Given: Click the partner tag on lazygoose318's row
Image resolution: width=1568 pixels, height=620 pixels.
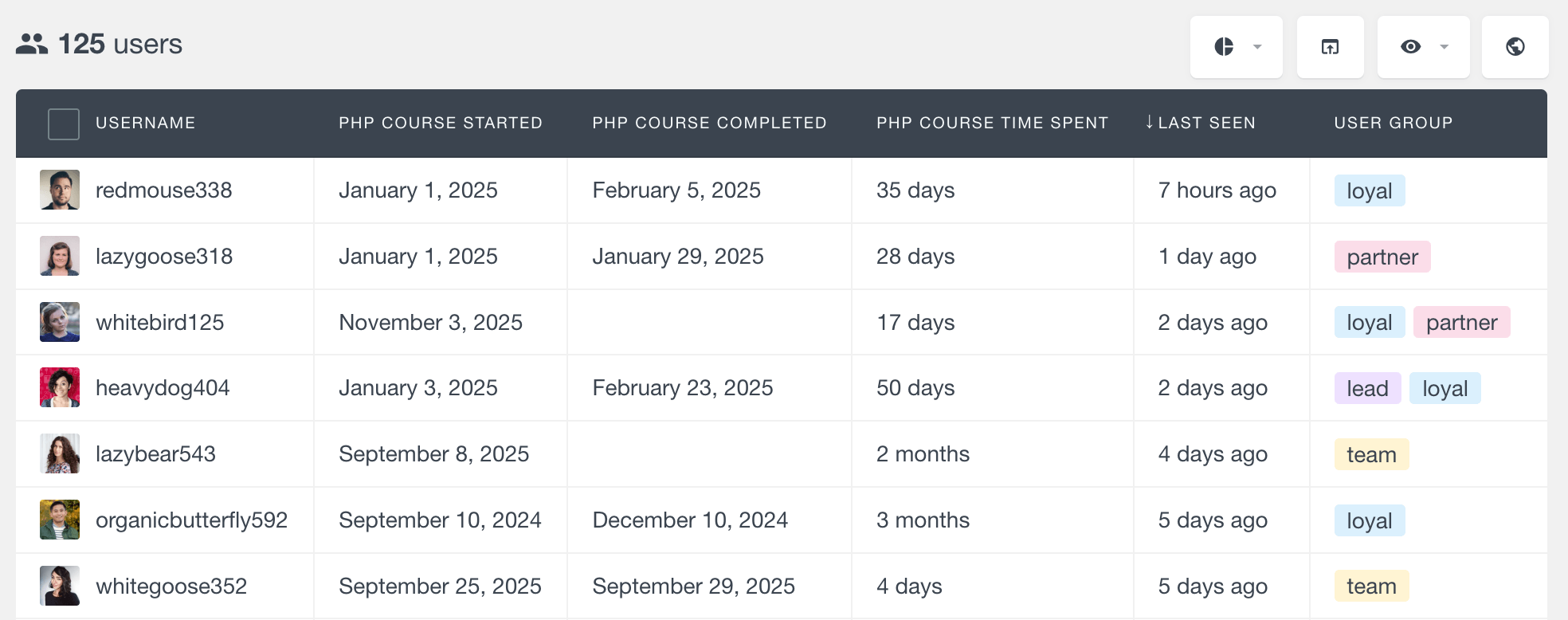Looking at the screenshot, I should tap(1382, 257).
